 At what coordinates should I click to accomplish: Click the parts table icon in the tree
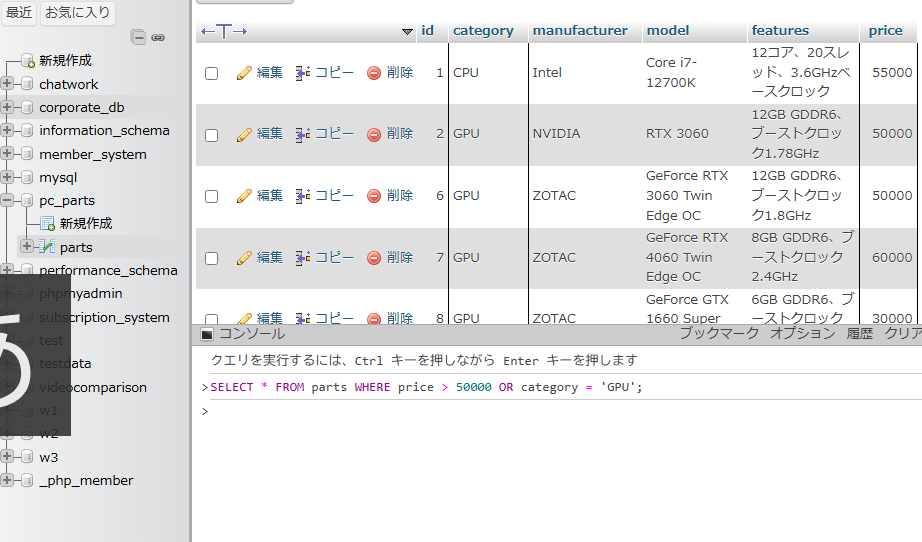(x=47, y=247)
